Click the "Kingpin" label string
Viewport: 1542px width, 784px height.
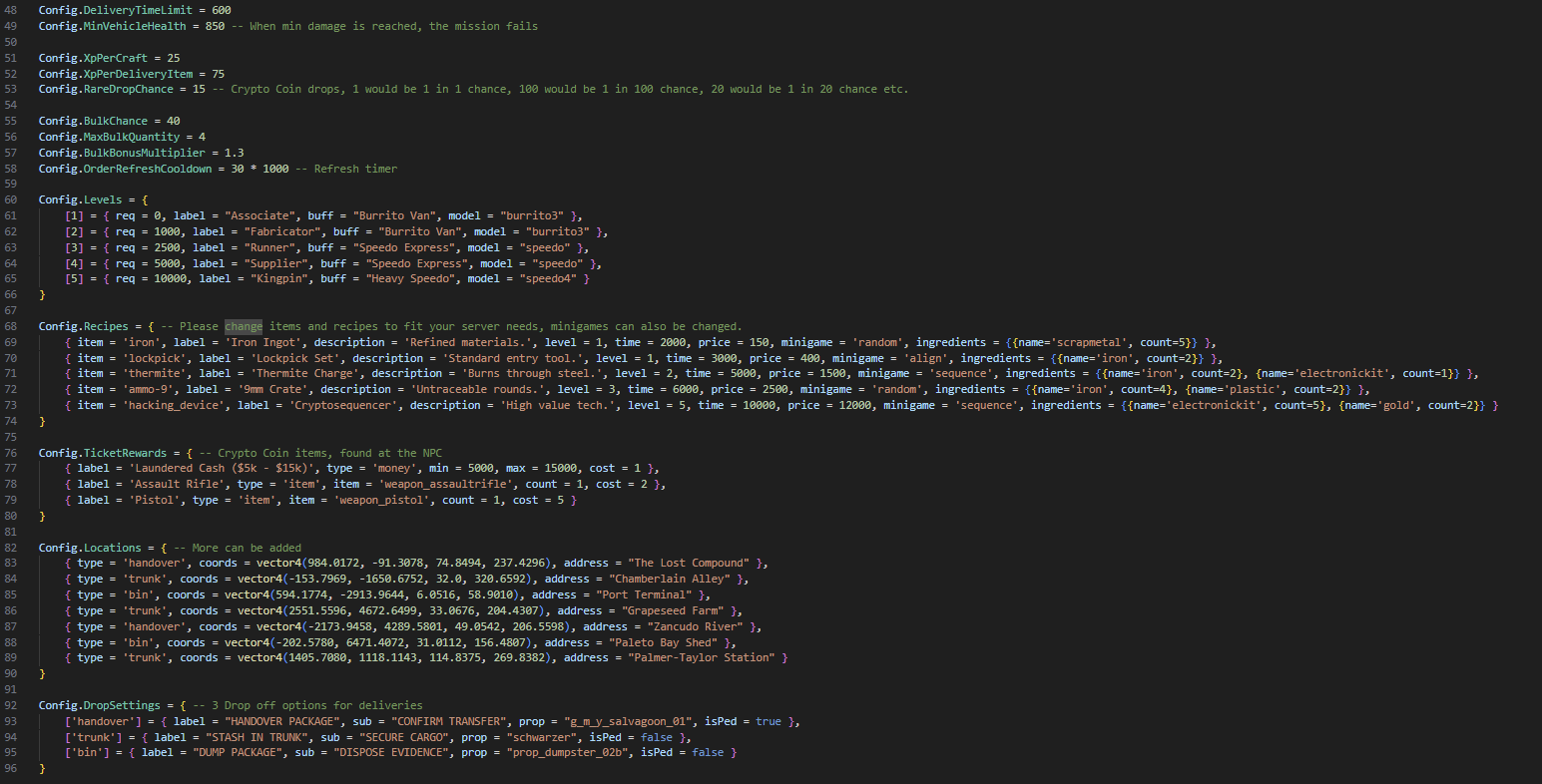click(x=278, y=278)
